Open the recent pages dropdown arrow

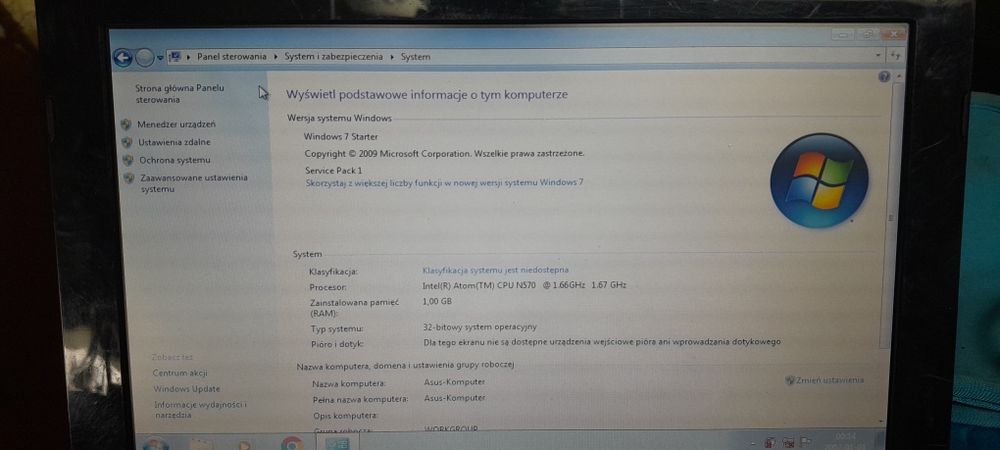tap(159, 58)
